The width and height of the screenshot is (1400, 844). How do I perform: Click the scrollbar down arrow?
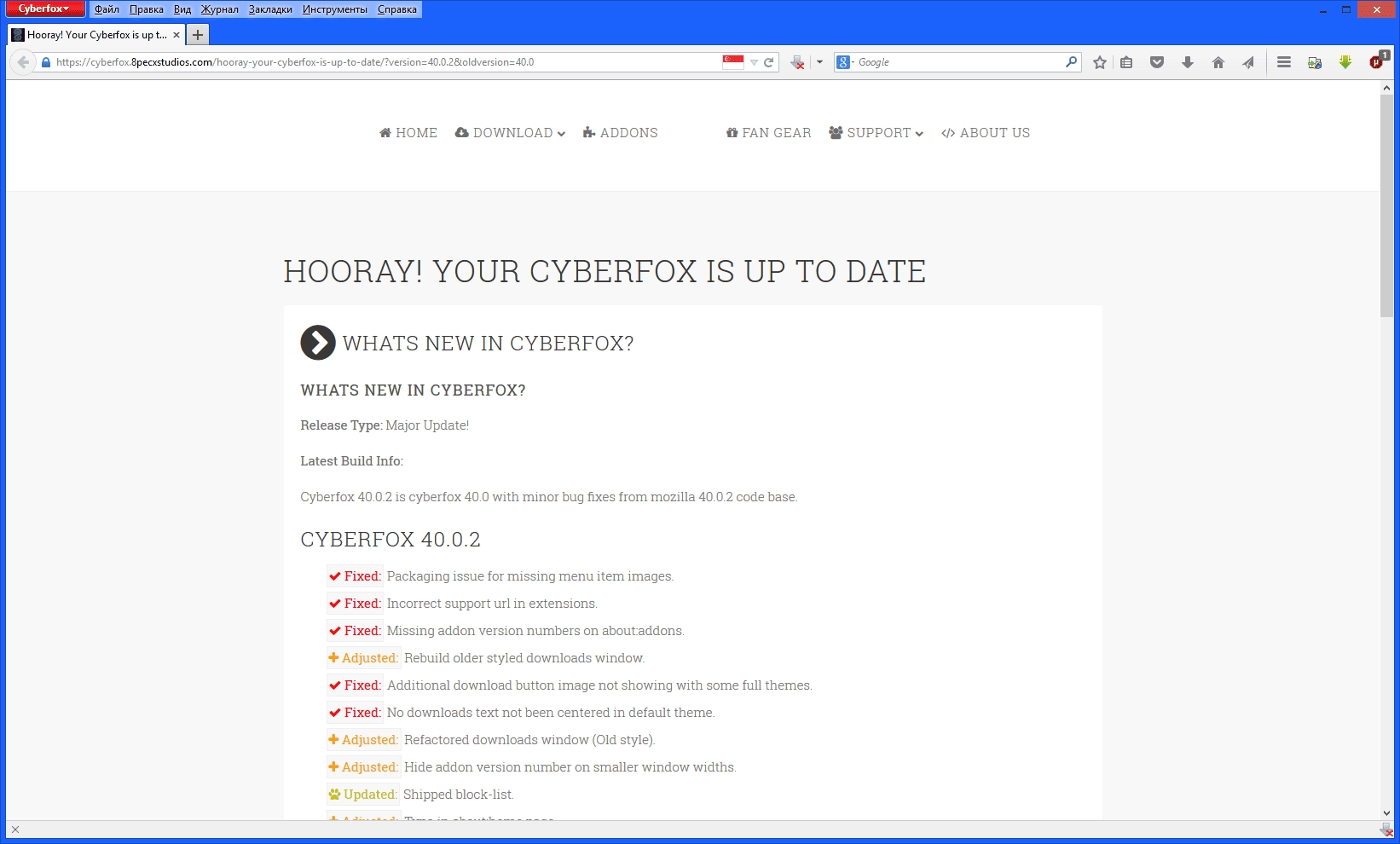pos(1387,813)
